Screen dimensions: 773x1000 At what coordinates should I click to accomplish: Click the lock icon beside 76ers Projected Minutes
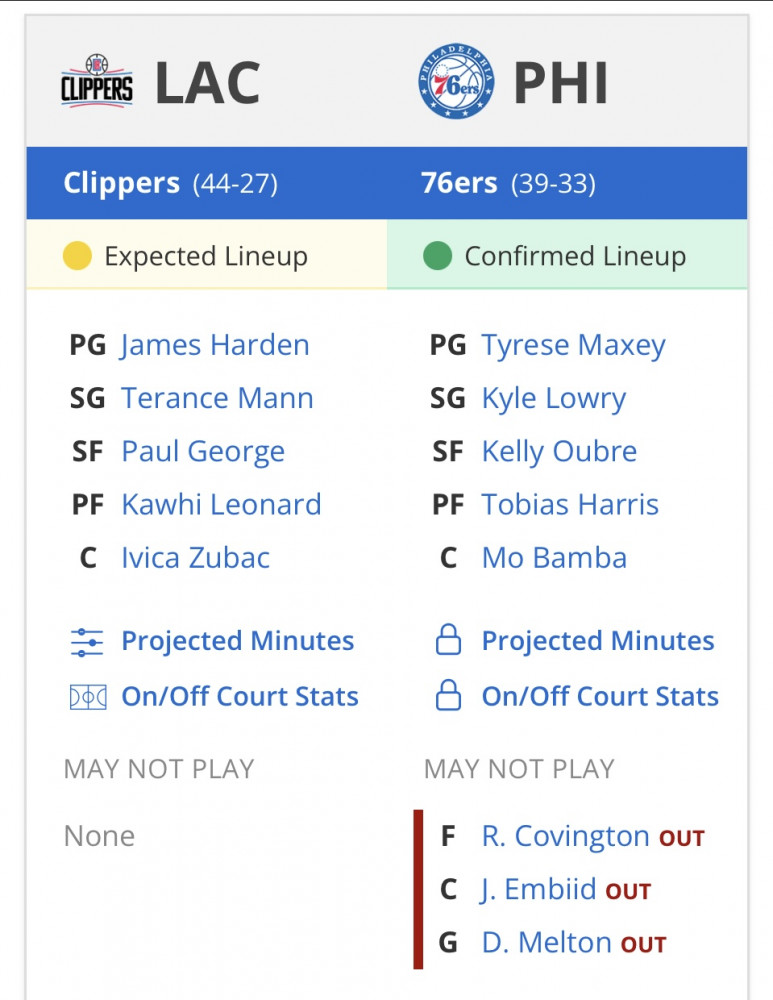[448, 640]
